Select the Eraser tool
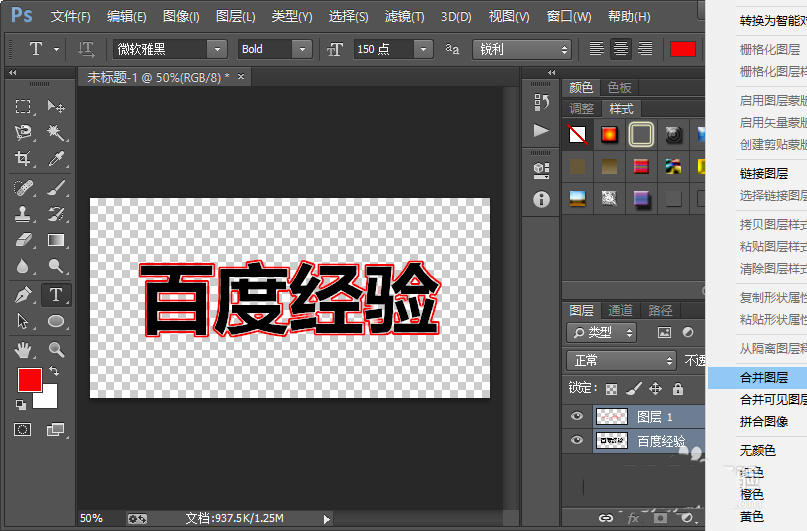The image size is (807, 531). point(23,240)
